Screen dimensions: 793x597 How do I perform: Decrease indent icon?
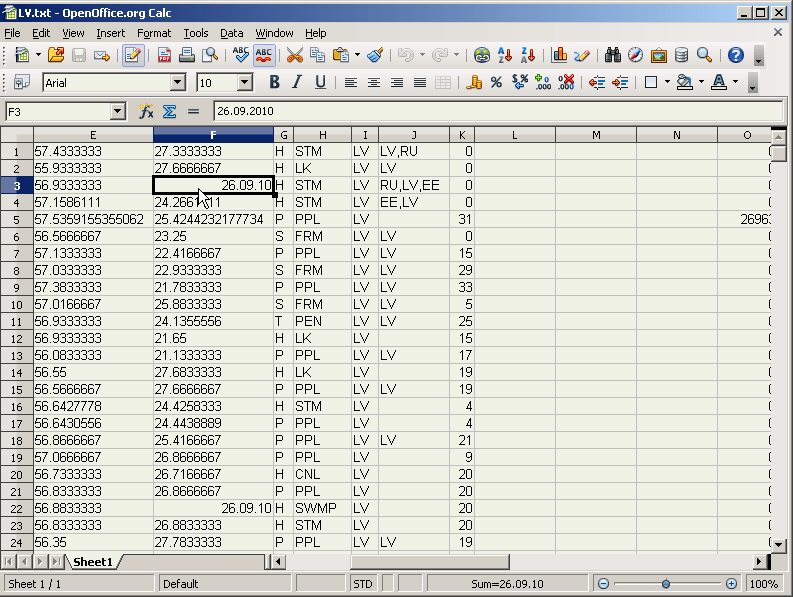[x=597, y=82]
